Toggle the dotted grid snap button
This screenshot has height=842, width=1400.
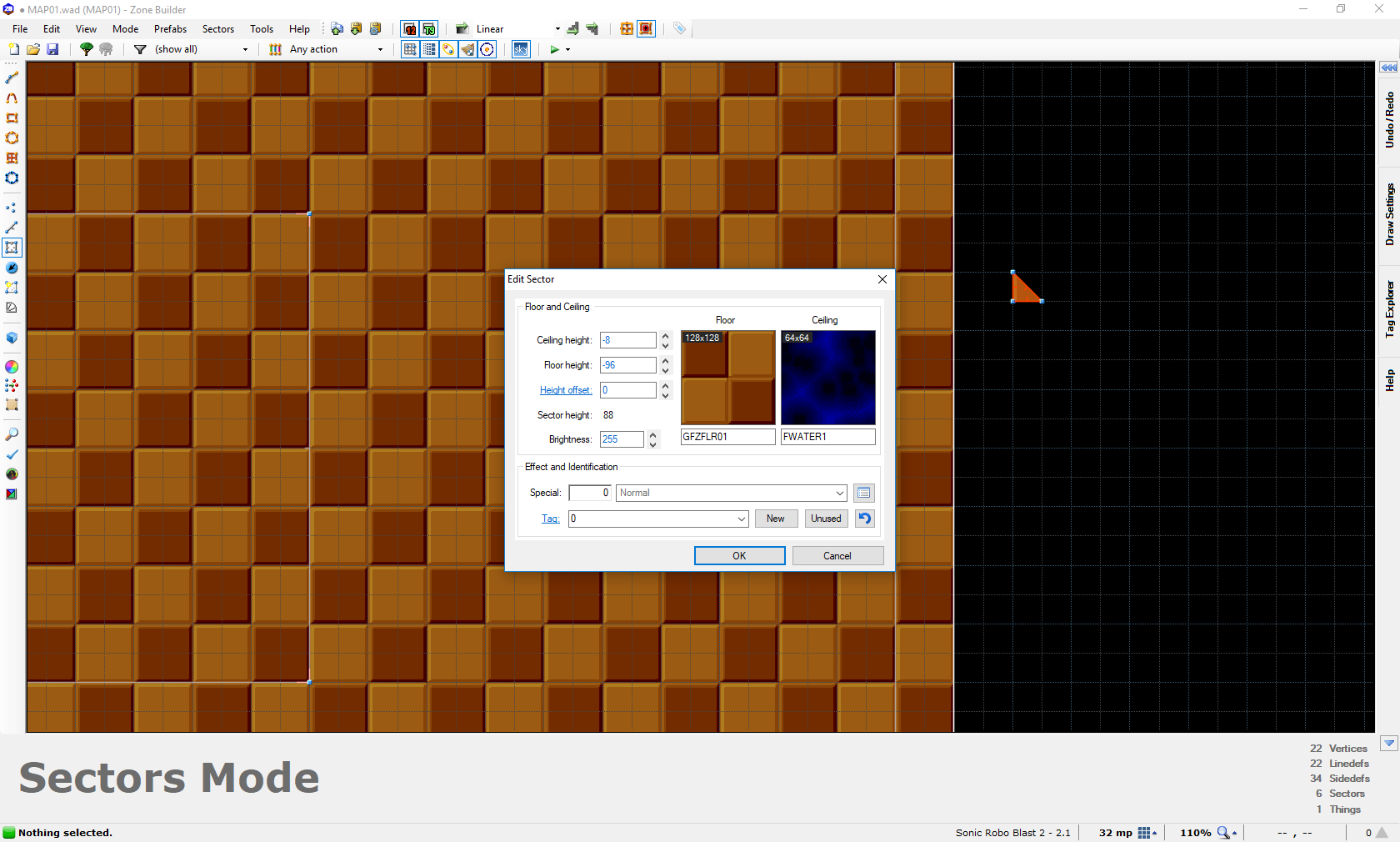point(429,49)
